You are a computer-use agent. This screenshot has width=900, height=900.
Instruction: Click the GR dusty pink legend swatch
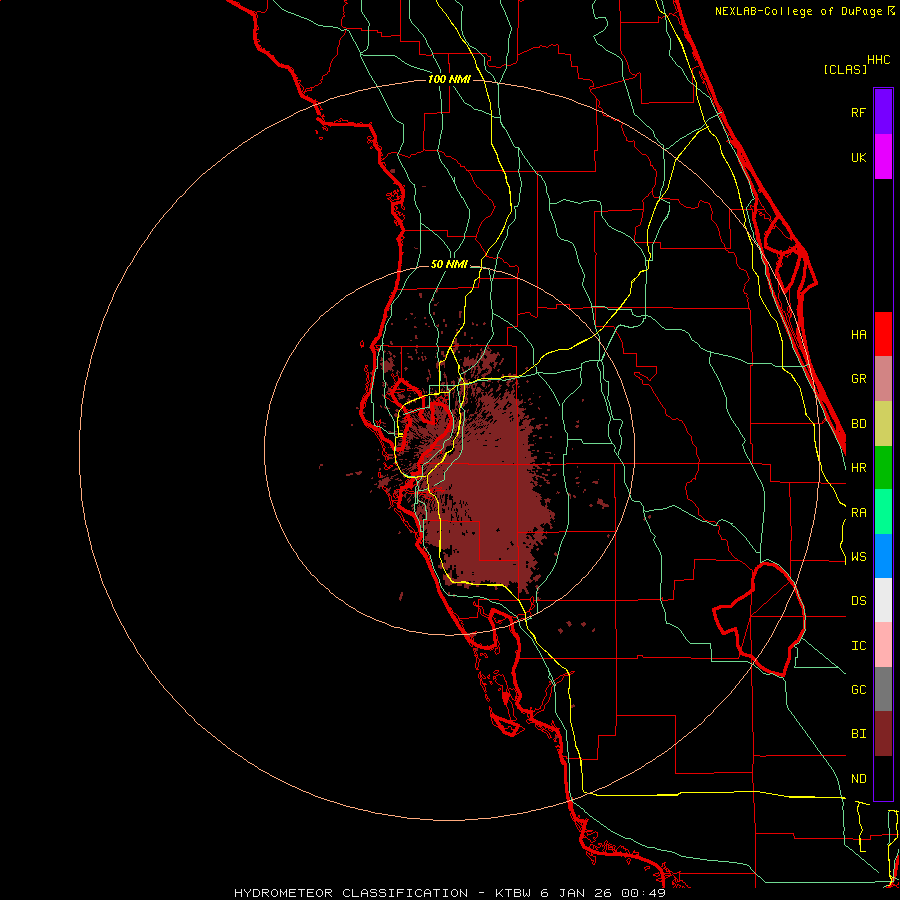coord(883,379)
